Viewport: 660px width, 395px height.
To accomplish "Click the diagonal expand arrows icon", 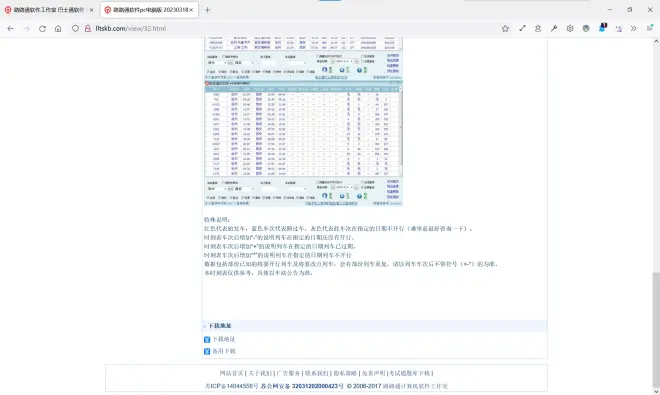I will pyautogui.click(x=522, y=28).
